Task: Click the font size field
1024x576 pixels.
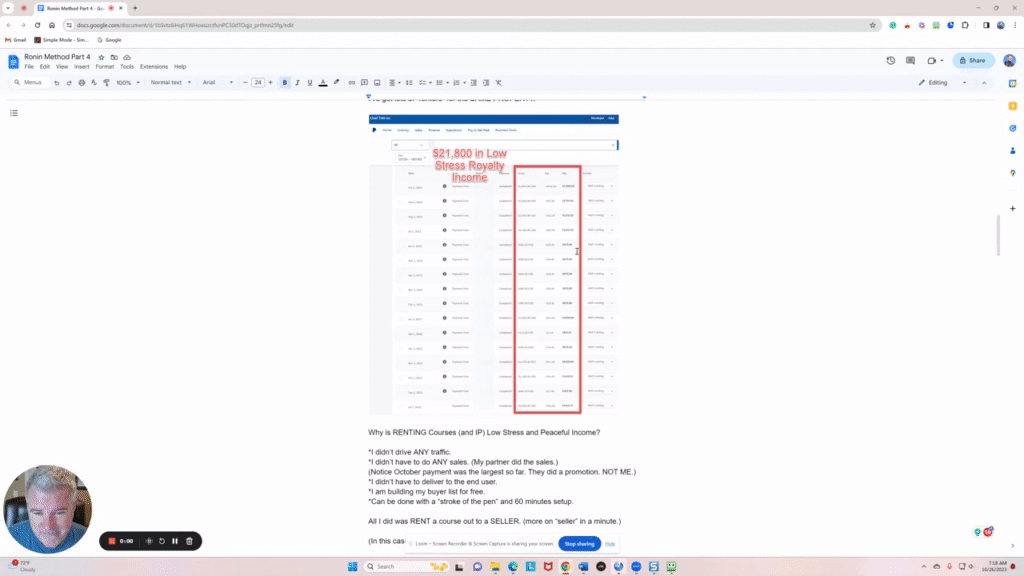Action: tap(258, 83)
